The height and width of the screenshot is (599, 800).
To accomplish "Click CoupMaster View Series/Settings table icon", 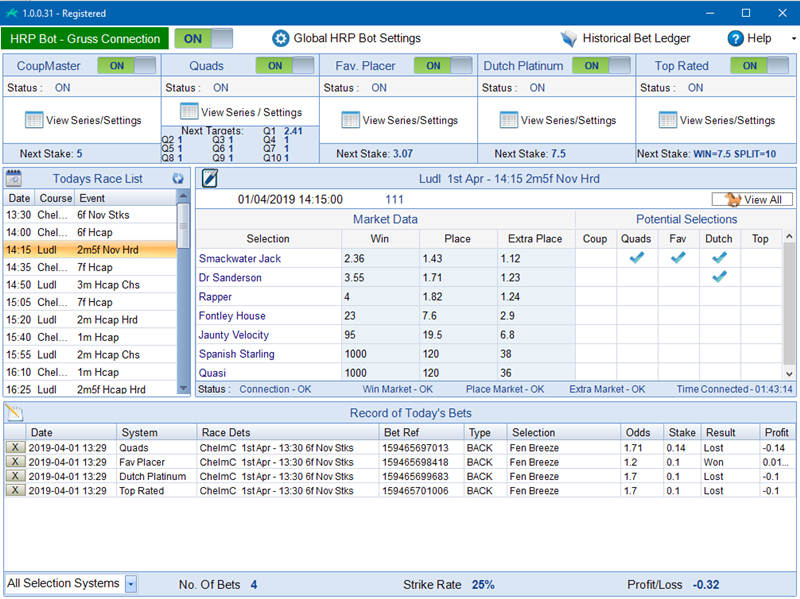I will click(34, 120).
